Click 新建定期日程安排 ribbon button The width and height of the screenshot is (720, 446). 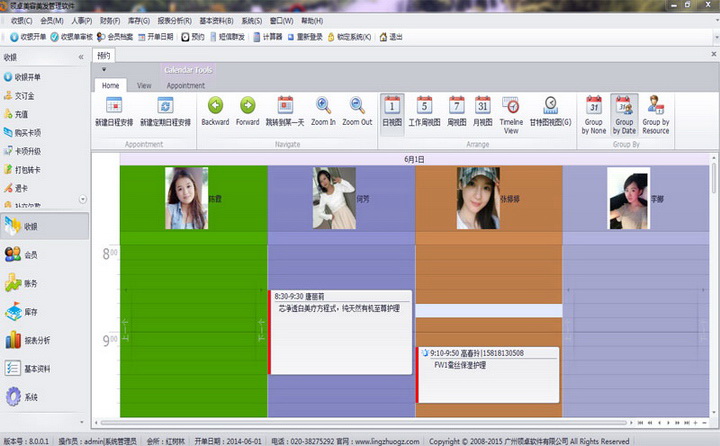[x=165, y=111]
